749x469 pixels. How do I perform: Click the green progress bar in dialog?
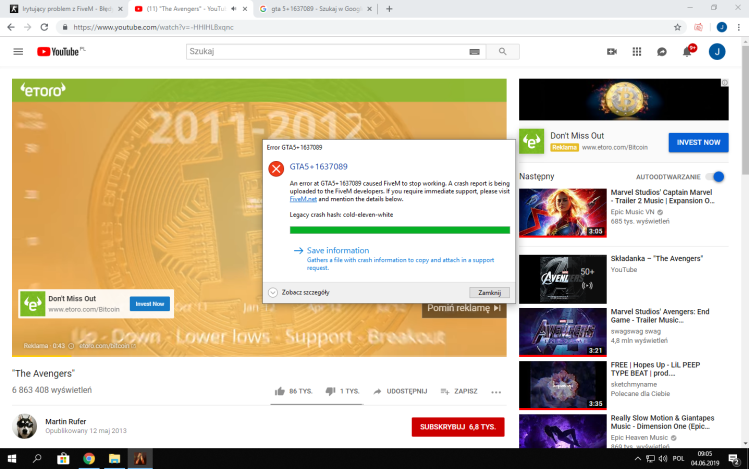tap(399, 230)
